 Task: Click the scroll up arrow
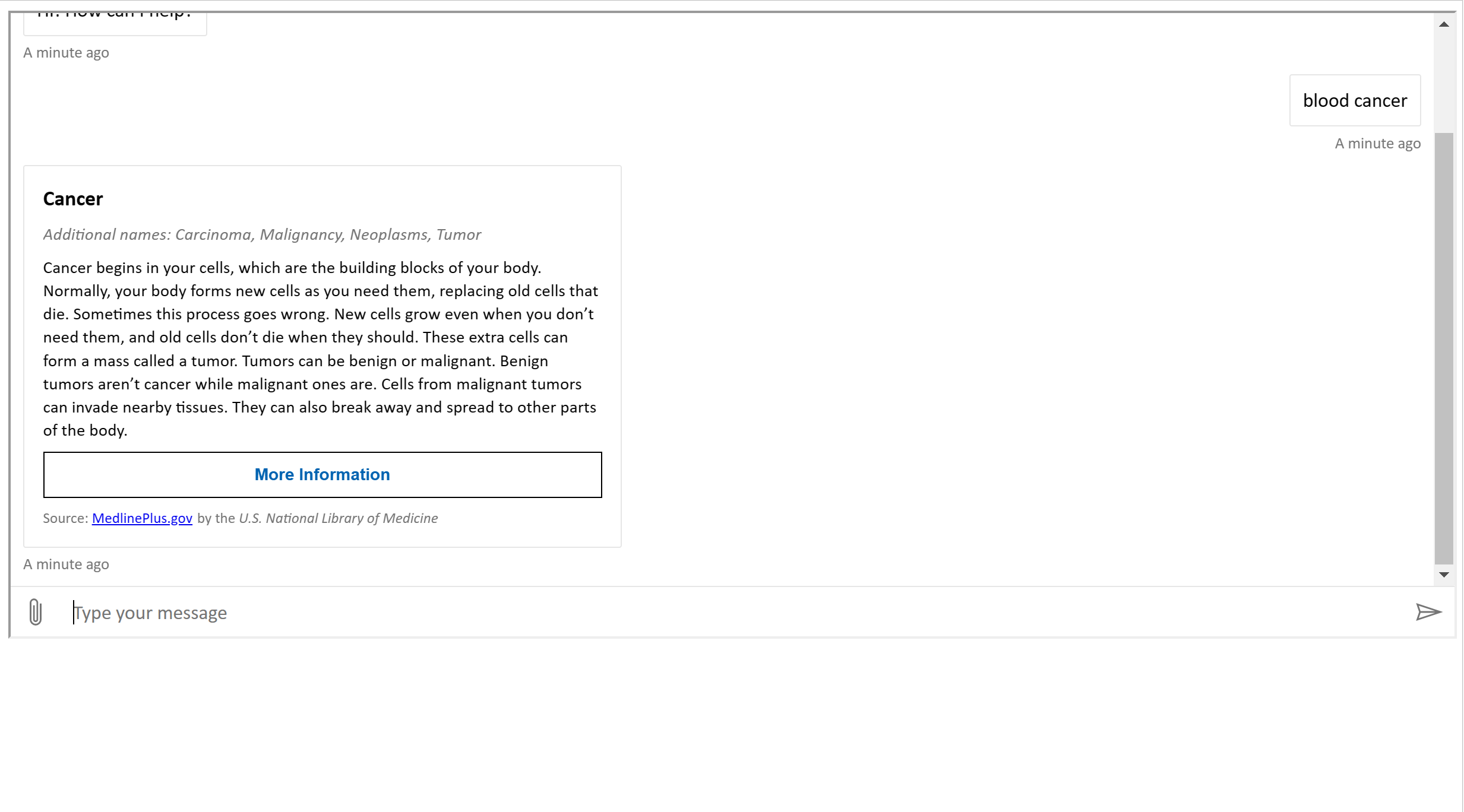tap(1444, 24)
